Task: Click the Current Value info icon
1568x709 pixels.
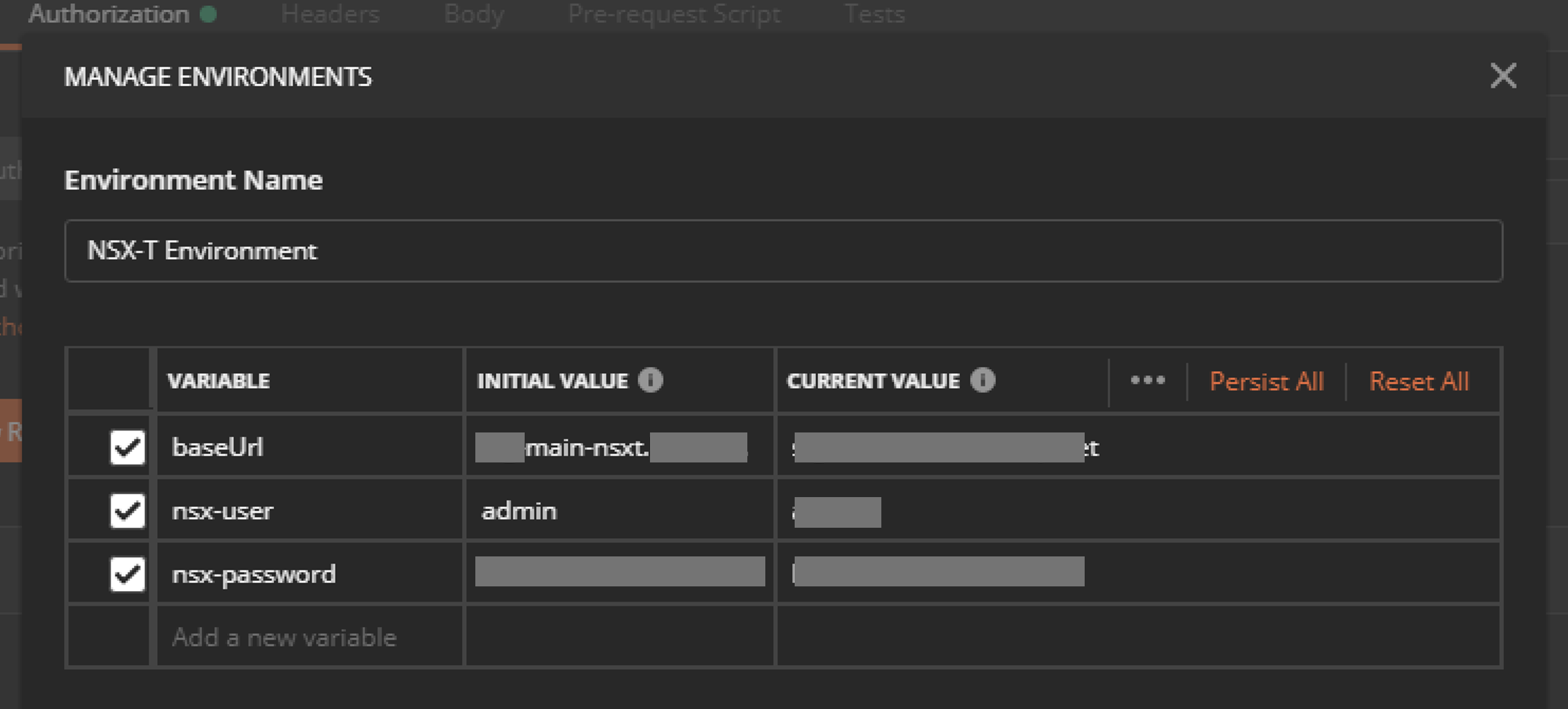Action: (982, 380)
